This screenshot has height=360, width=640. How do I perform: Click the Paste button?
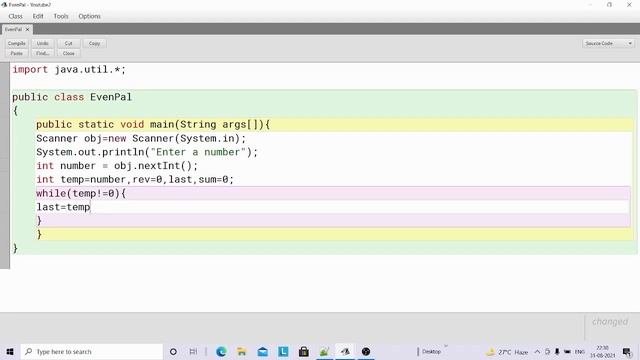point(17,53)
